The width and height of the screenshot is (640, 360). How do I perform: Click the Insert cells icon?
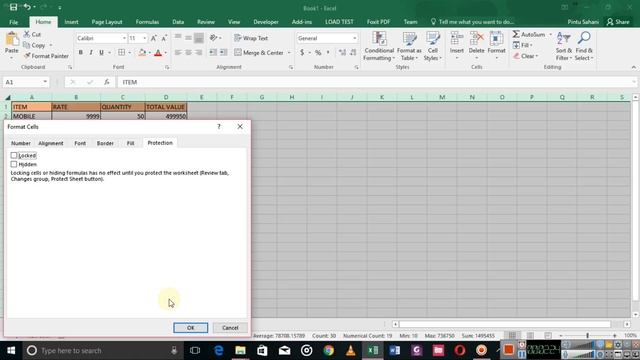456,39
